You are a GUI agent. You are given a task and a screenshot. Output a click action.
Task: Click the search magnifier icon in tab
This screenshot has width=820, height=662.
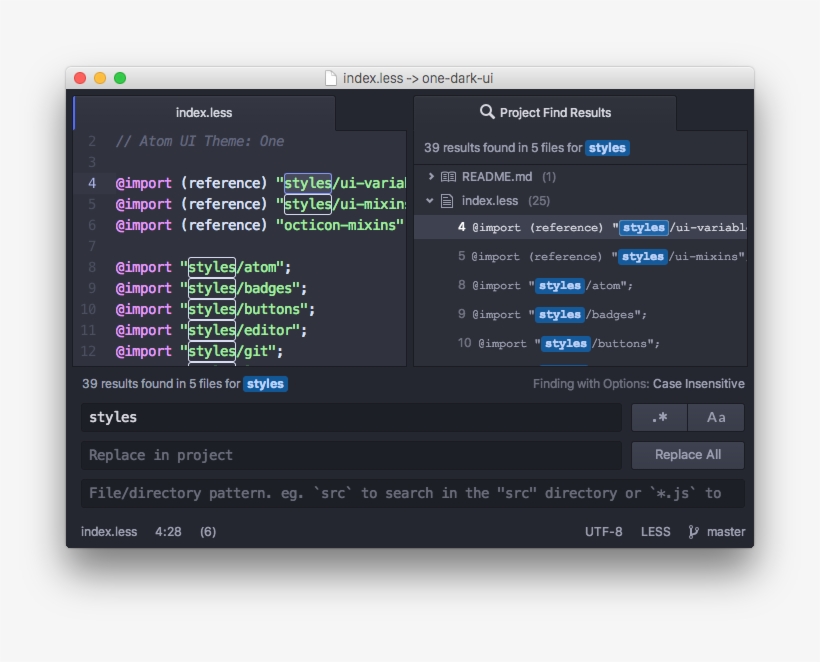[487, 112]
